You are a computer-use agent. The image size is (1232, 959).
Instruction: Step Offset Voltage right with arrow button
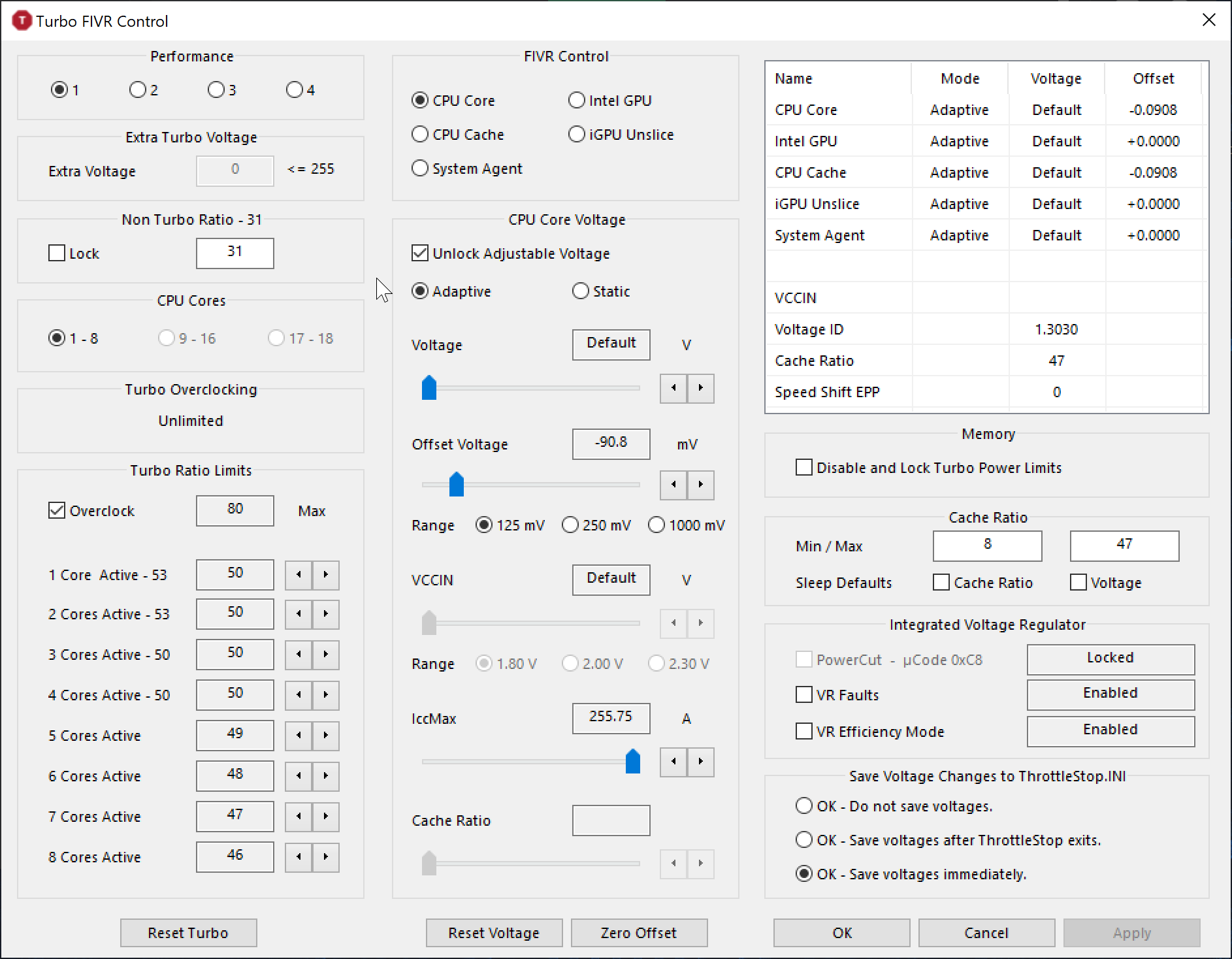pyautogui.click(x=701, y=485)
